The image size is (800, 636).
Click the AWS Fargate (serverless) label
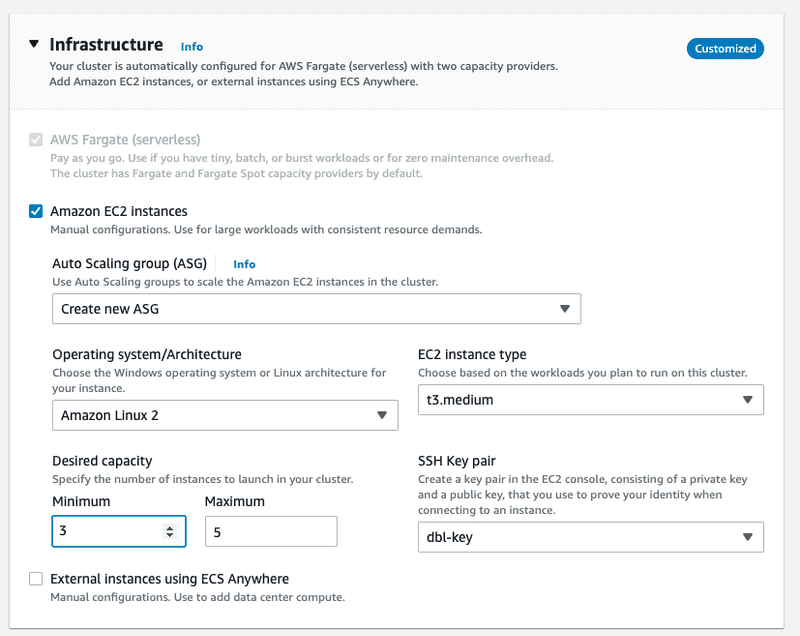point(125,139)
